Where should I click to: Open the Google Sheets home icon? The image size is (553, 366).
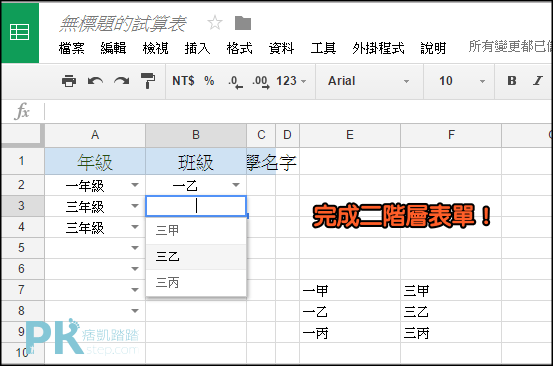pos(20,32)
